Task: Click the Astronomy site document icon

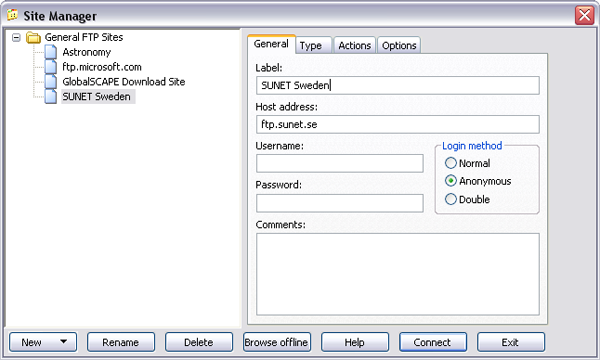Action: 51,52
